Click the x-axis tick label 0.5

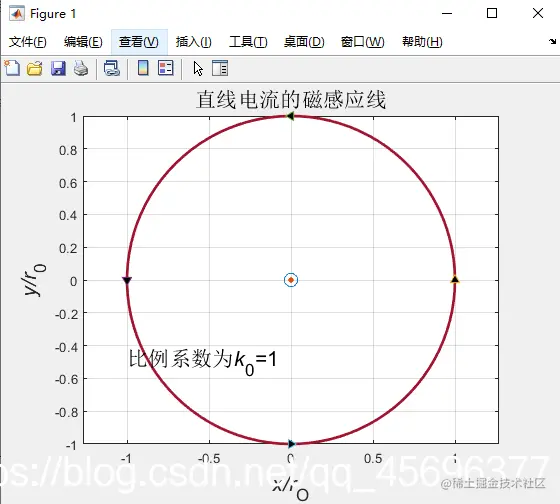pyautogui.click(x=373, y=459)
